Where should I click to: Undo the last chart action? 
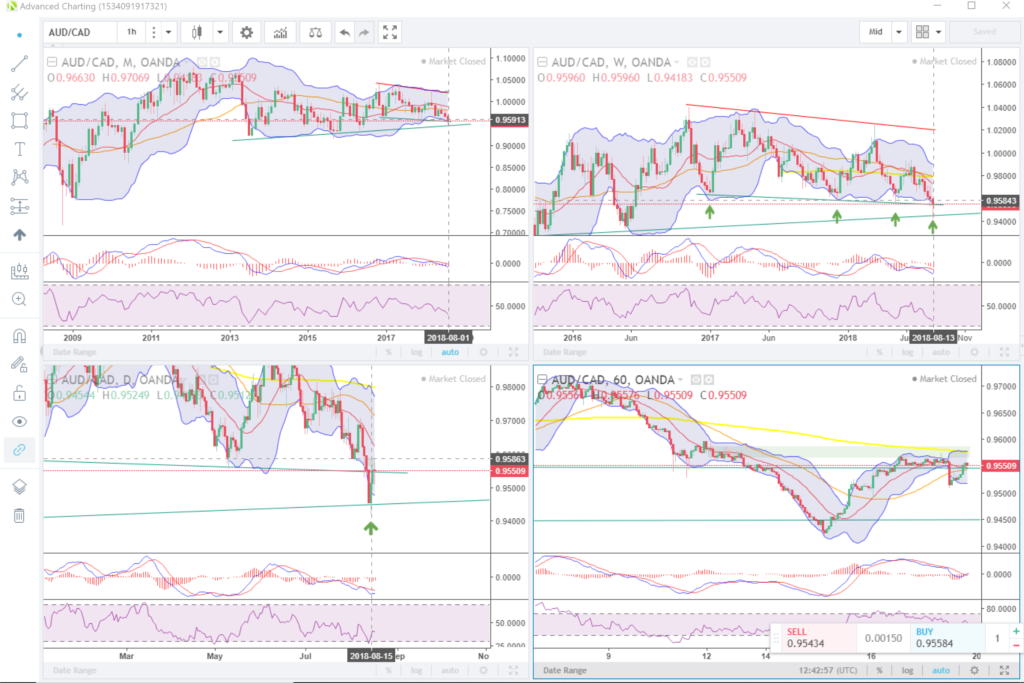(x=345, y=32)
